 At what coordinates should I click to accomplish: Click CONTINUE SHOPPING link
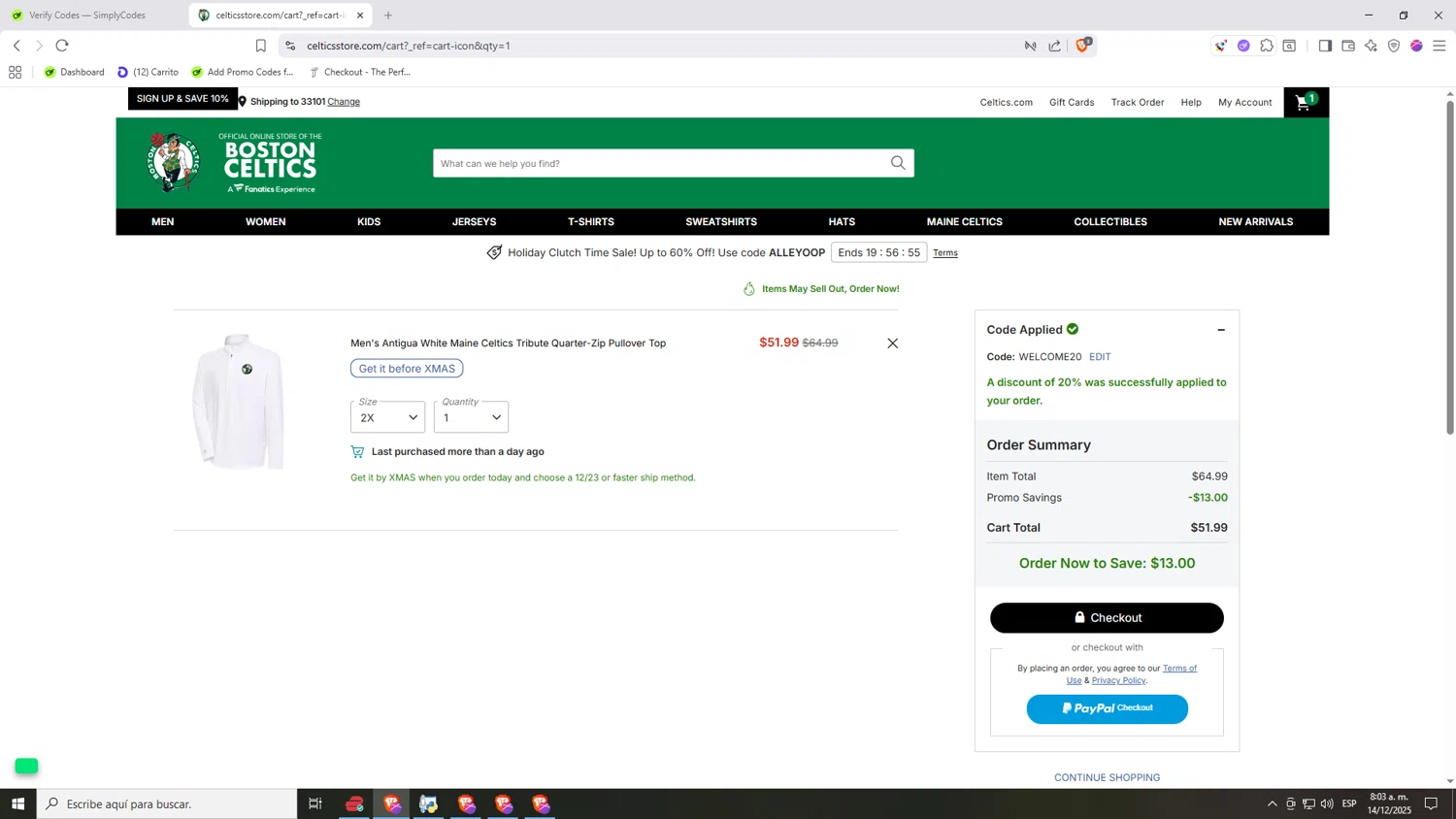click(x=1107, y=777)
